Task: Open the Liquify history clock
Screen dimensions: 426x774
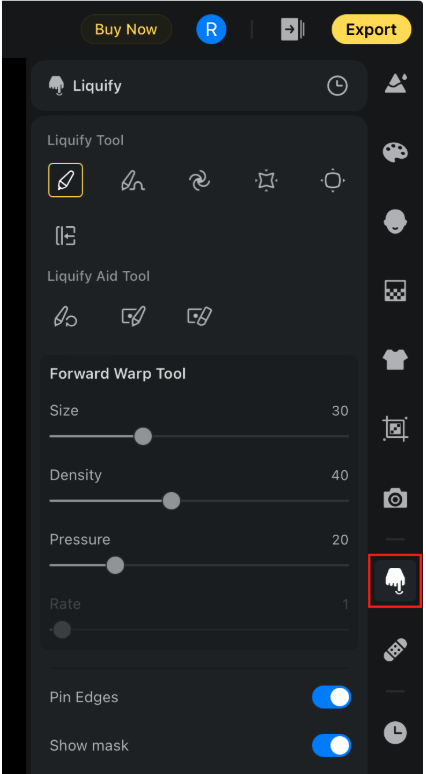Action: click(x=337, y=86)
